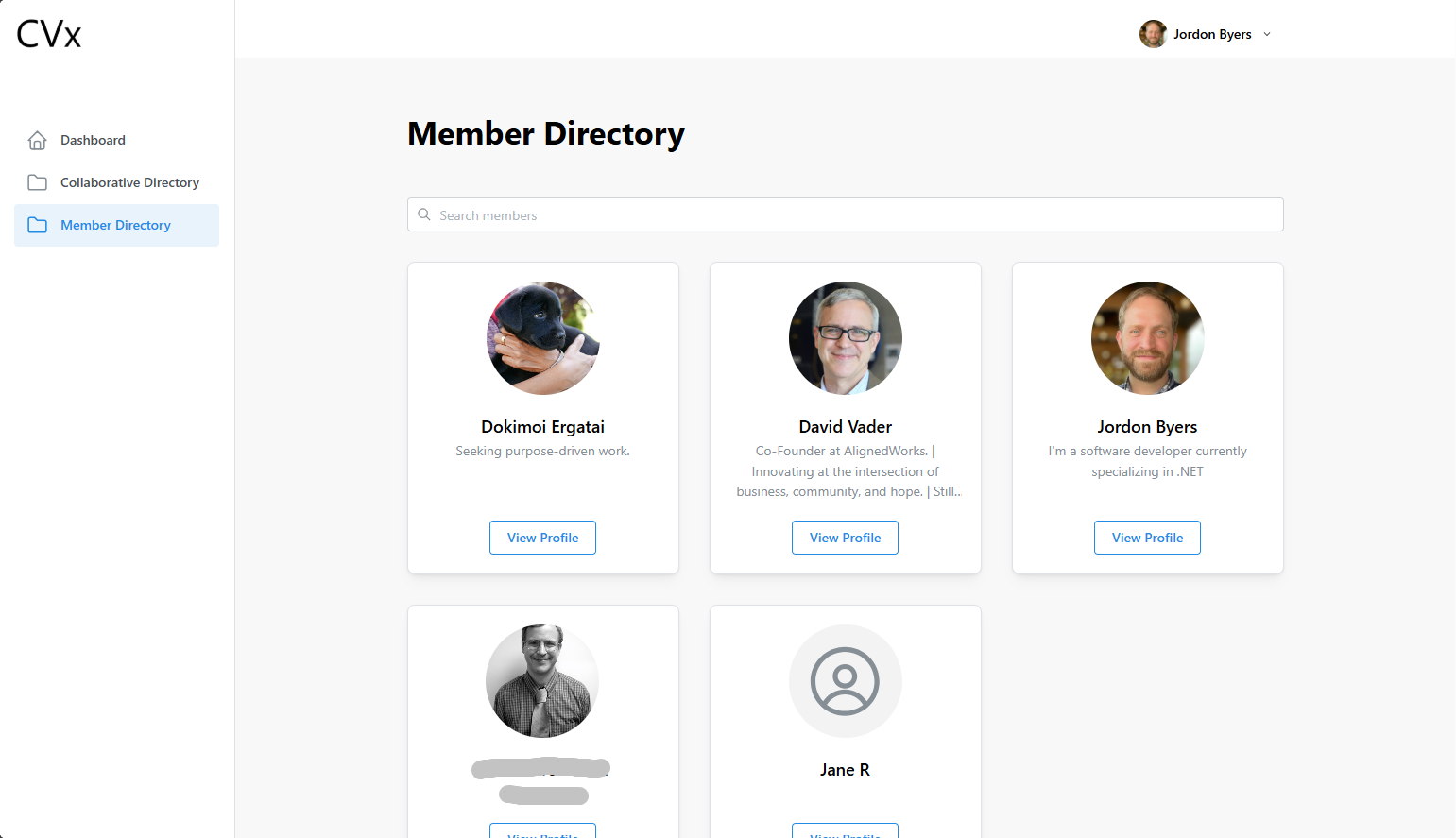Click David Vader's profile photo
Screen dimensions: 1456x838
[845, 337]
